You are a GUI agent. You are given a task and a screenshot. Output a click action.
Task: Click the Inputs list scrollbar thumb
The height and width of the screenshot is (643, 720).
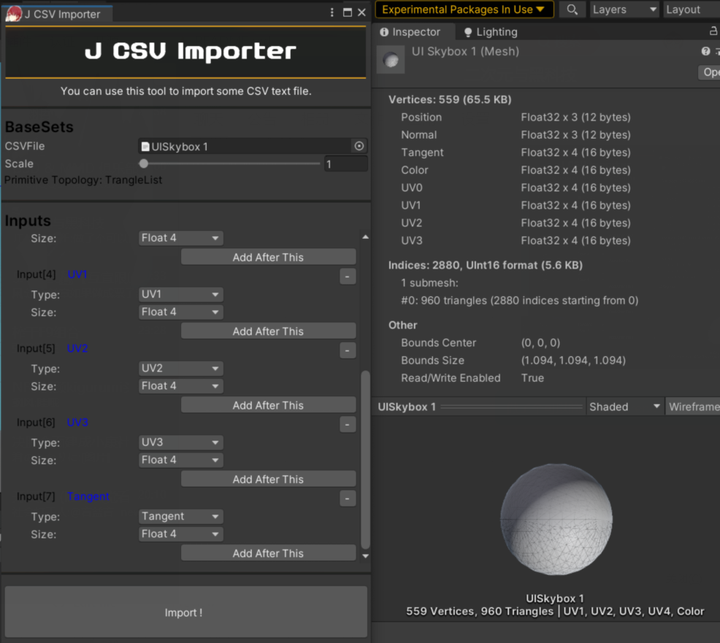[366, 459]
